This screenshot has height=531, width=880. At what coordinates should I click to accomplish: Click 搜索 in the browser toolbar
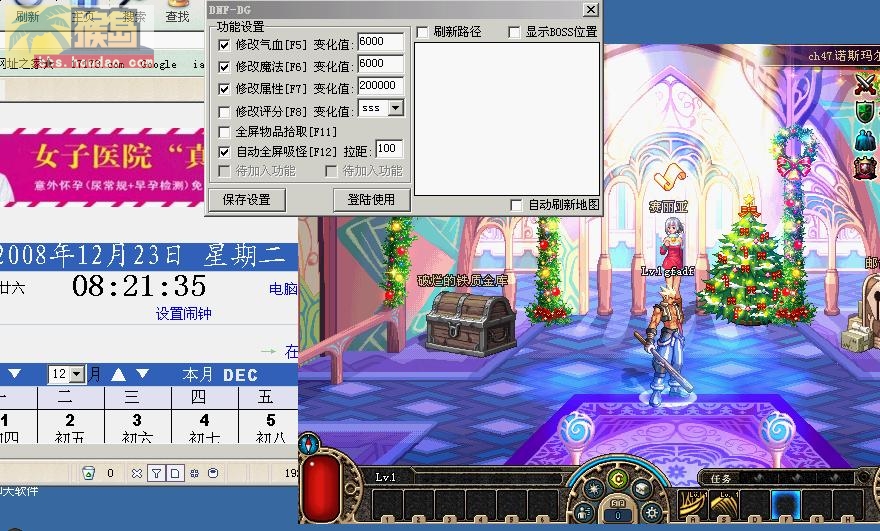pos(134,17)
